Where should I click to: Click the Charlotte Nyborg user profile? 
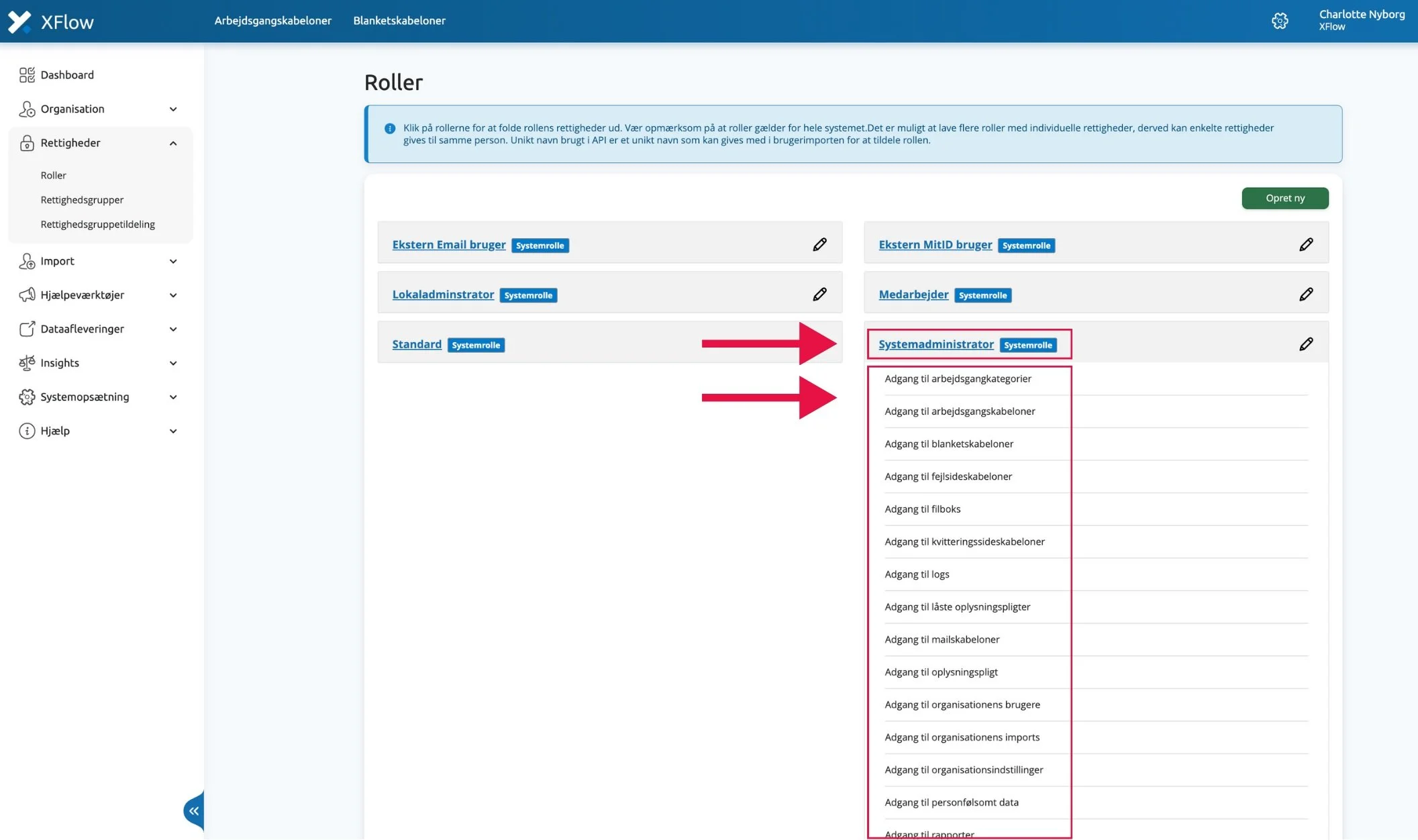pyautogui.click(x=1361, y=20)
